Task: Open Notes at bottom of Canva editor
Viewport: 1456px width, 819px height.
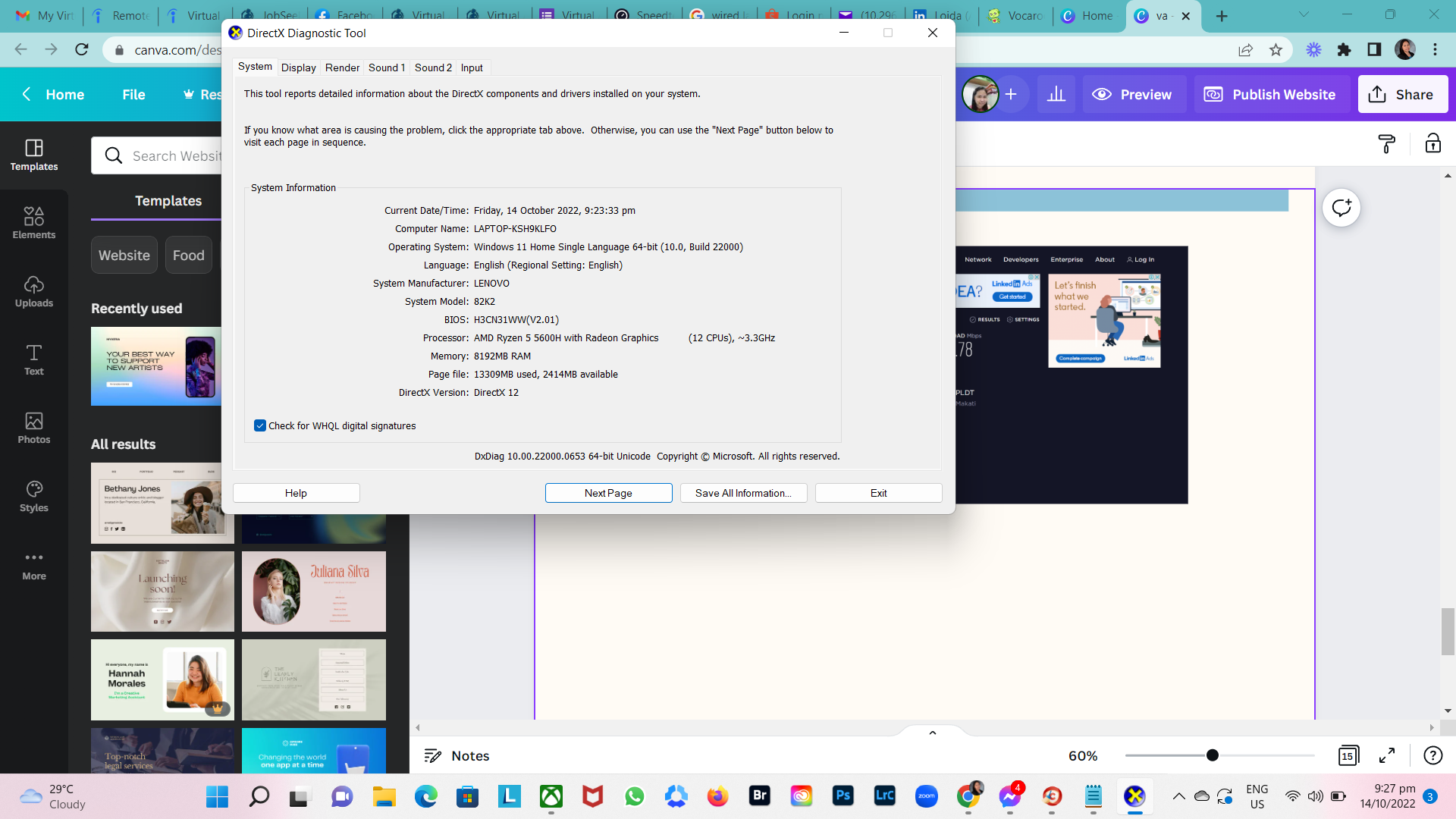Action: (457, 755)
